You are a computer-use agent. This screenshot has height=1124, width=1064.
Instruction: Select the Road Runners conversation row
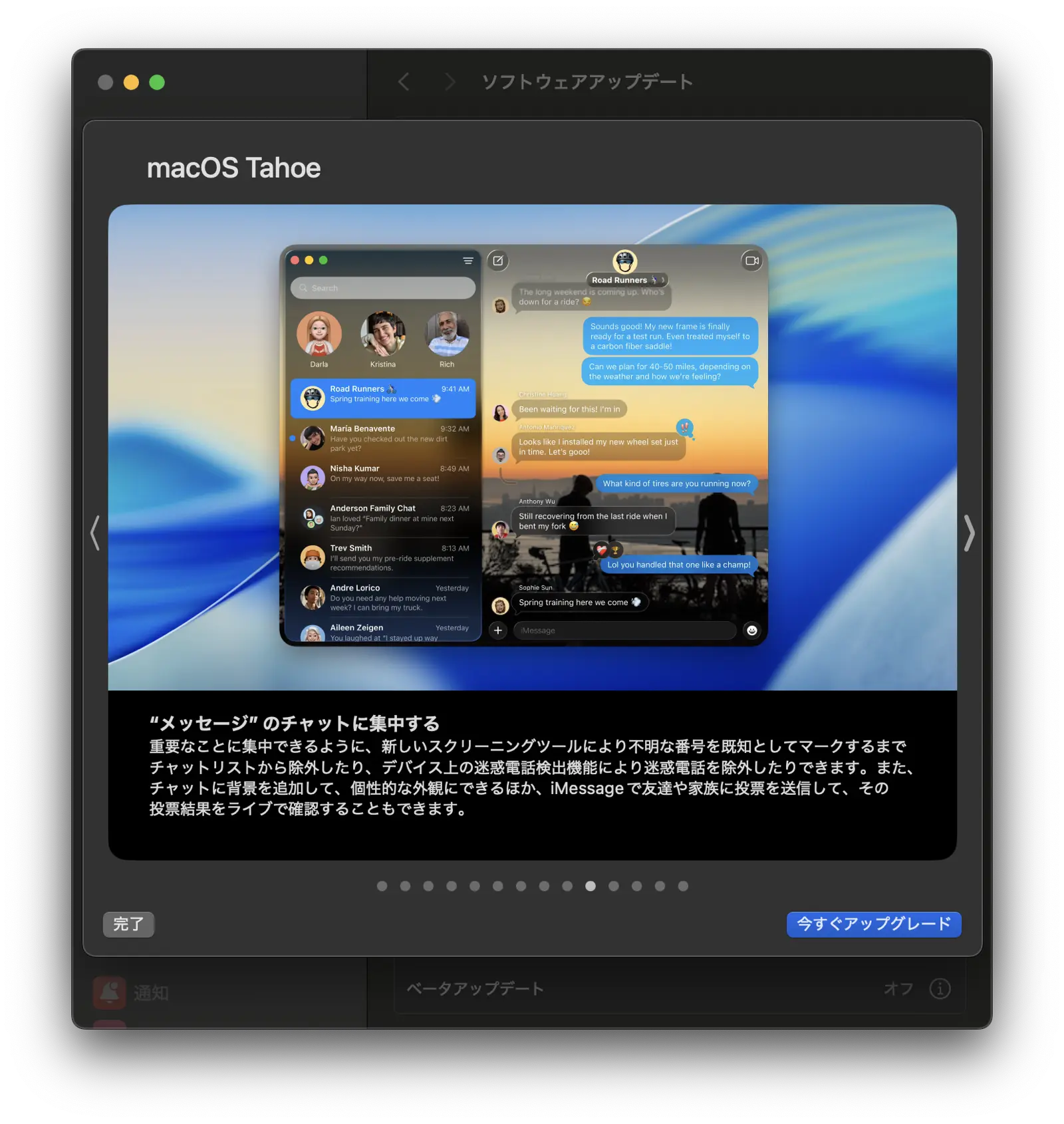[x=383, y=398]
